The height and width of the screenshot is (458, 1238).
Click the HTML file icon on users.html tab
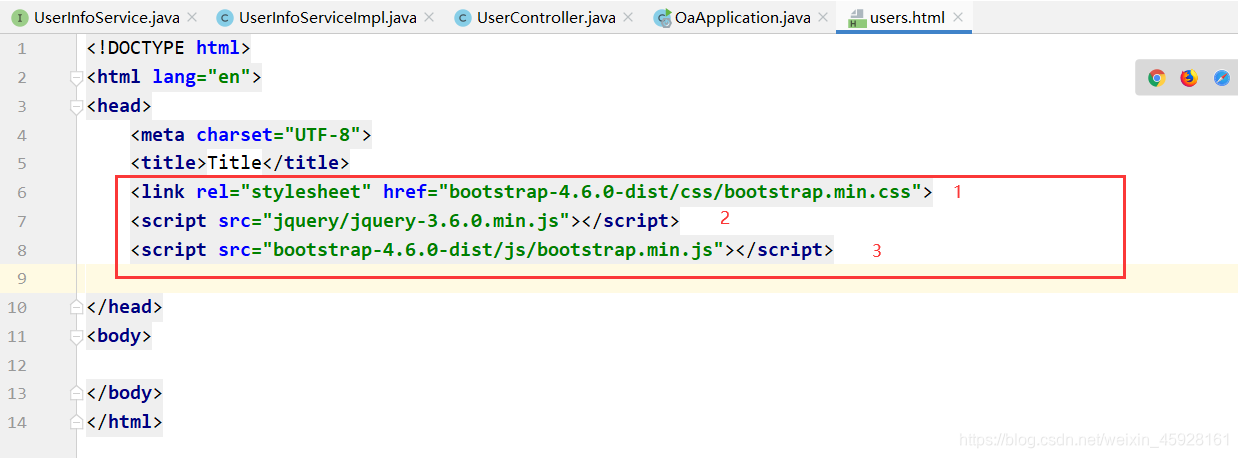[x=856, y=18]
